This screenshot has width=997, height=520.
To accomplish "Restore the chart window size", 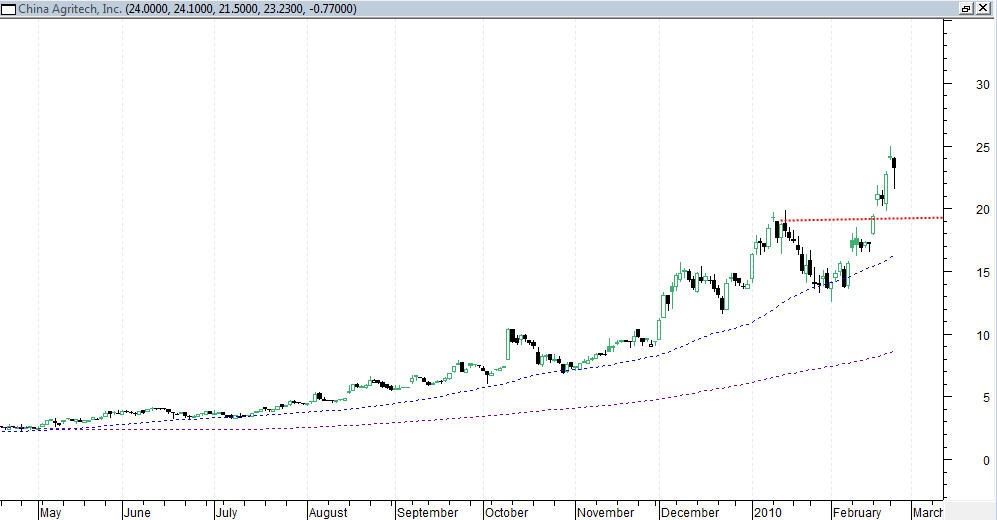I will click(966, 9).
